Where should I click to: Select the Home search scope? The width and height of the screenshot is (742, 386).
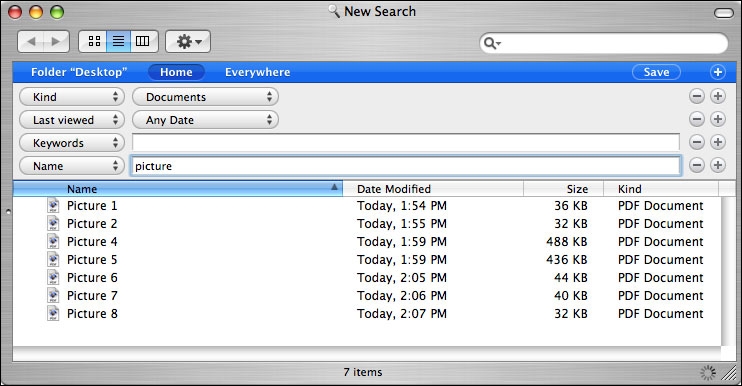tap(176, 72)
